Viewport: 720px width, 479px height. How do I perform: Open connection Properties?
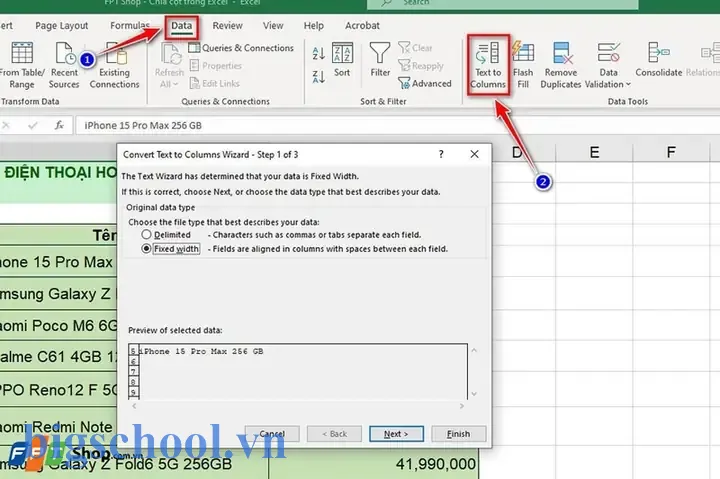coord(215,66)
